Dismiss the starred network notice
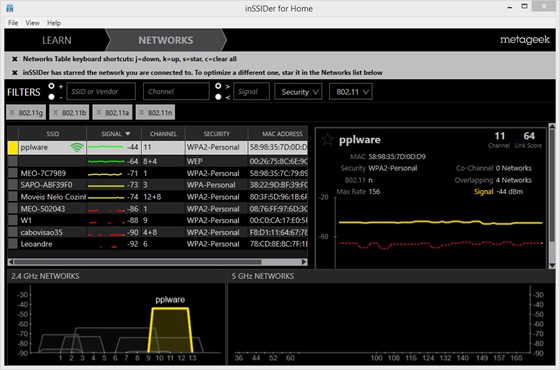This screenshot has height=370, width=560. coord(15,72)
